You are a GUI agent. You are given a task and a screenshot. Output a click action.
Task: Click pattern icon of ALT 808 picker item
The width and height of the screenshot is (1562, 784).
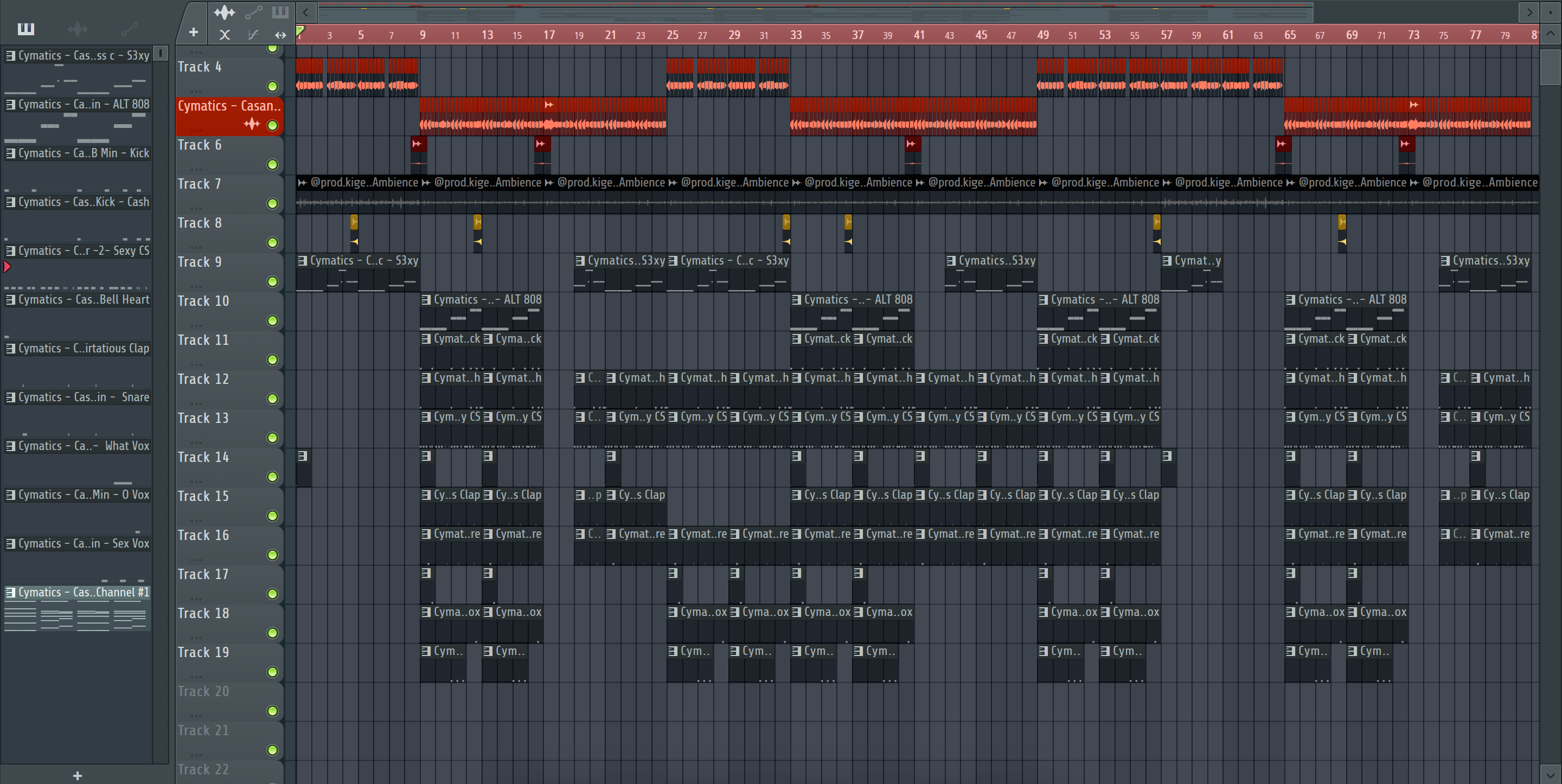point(10,104)
